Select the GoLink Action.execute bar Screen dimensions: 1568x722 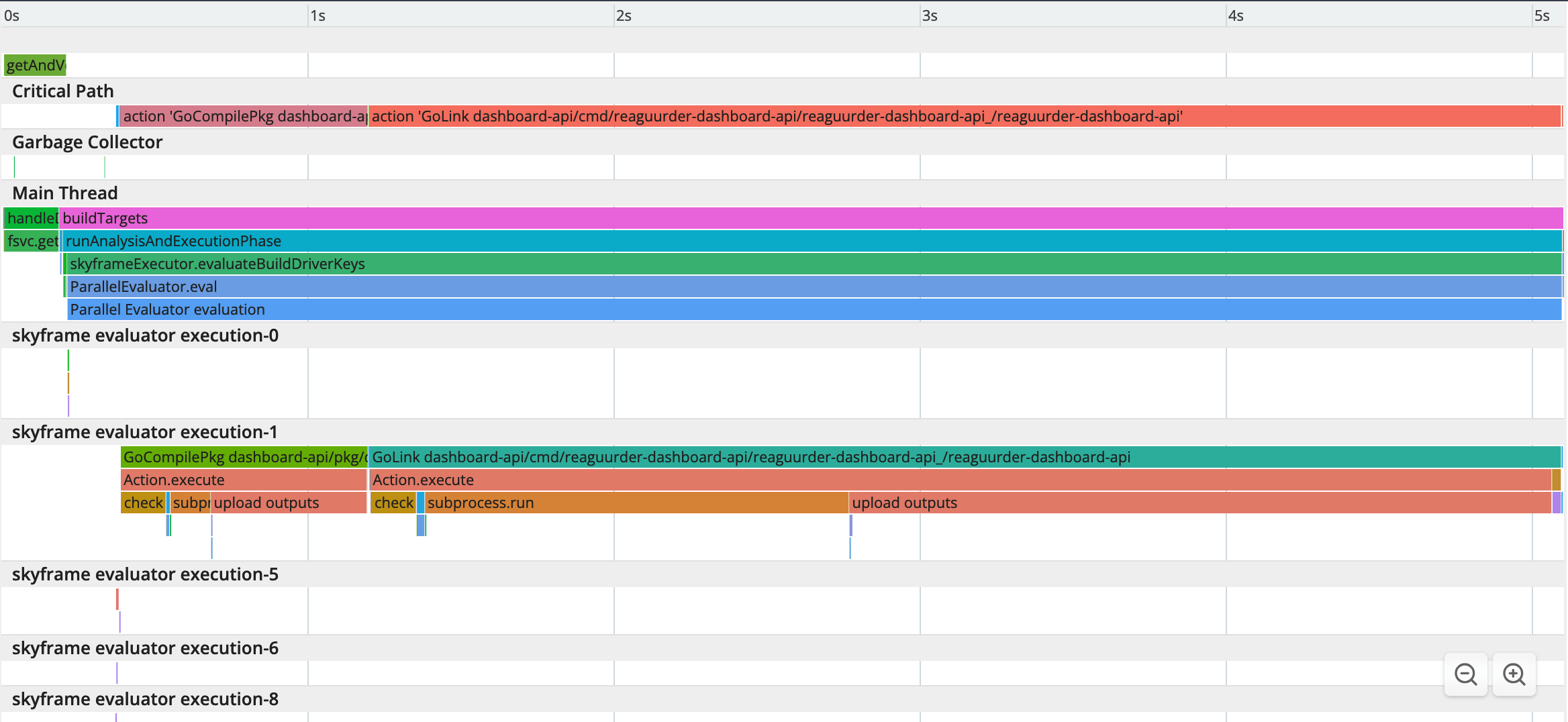point(961,480)
